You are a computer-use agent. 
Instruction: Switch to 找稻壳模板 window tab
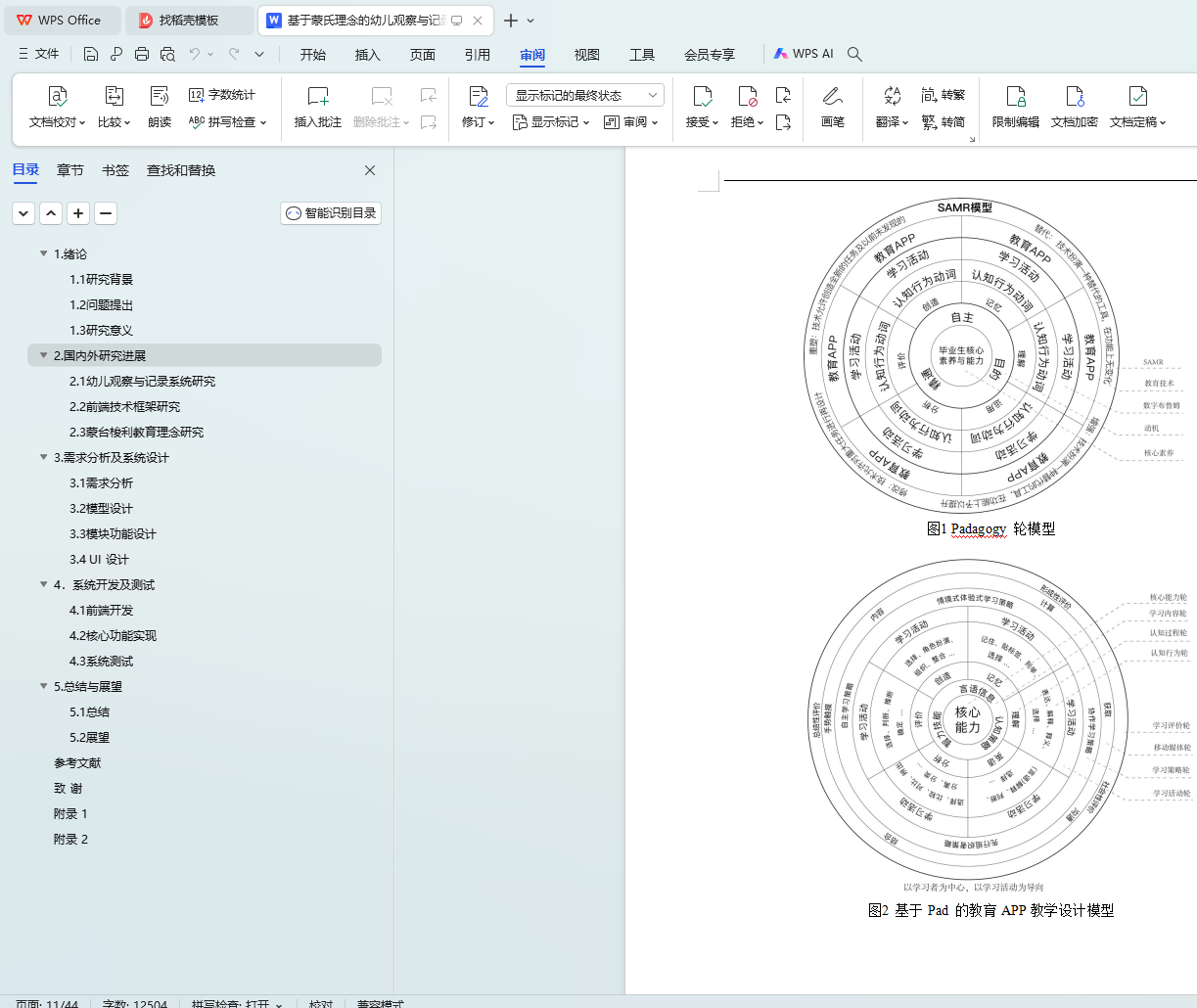coord(191,20)
